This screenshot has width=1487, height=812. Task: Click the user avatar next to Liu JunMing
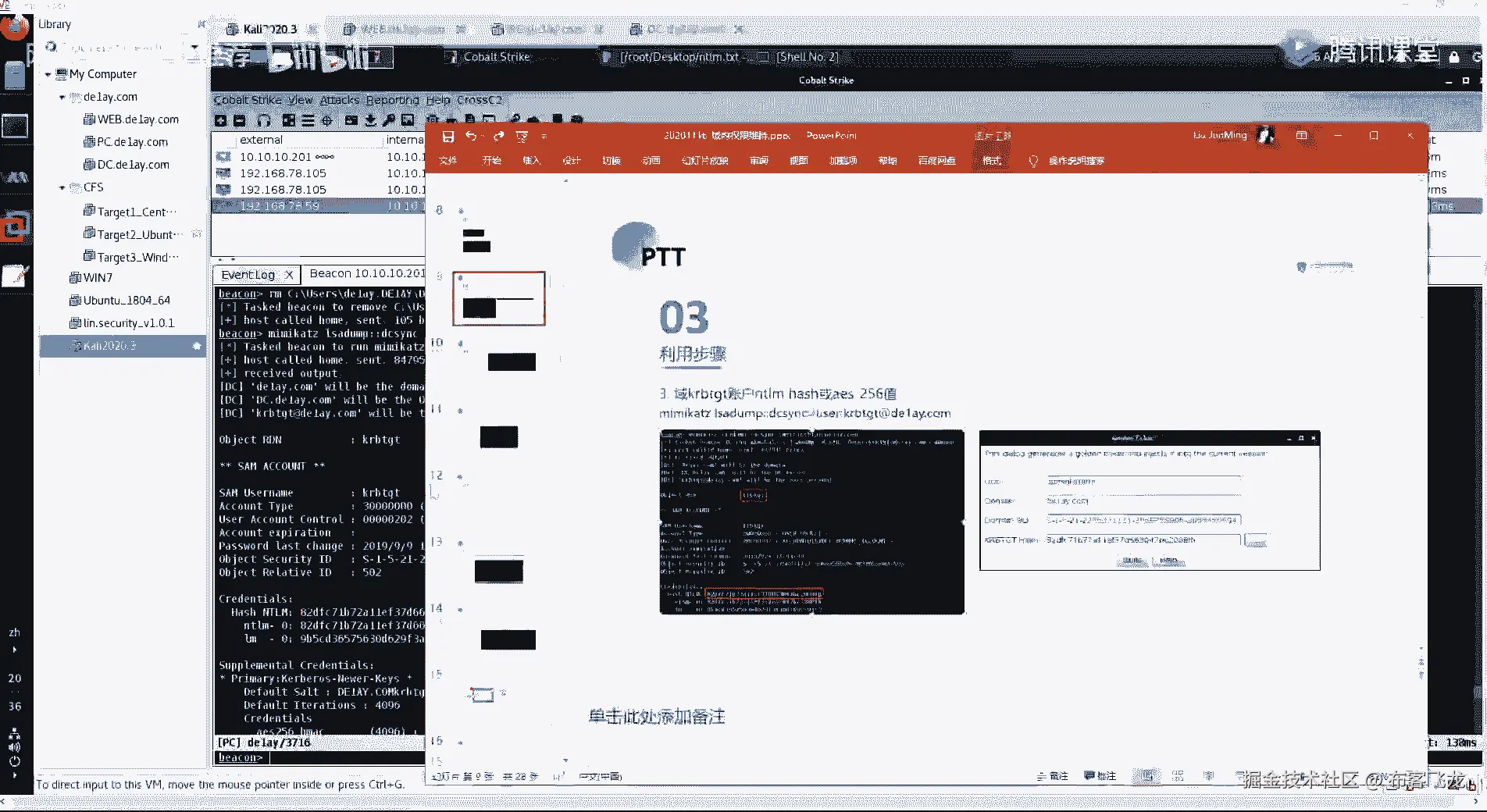click(x=1265, y=136)
